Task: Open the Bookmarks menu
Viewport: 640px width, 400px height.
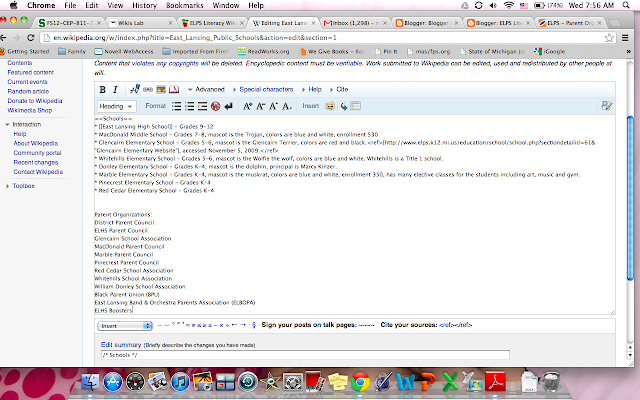Action: (x=184, y=5)
